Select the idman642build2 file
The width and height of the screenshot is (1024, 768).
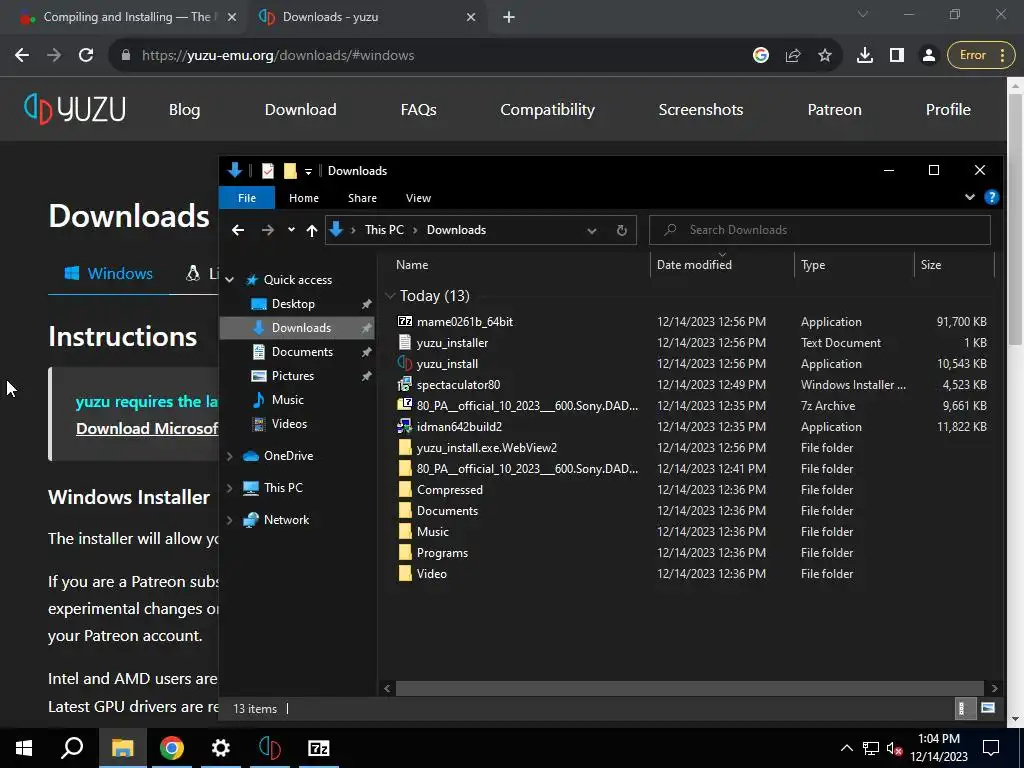click(x=459, y=426)
